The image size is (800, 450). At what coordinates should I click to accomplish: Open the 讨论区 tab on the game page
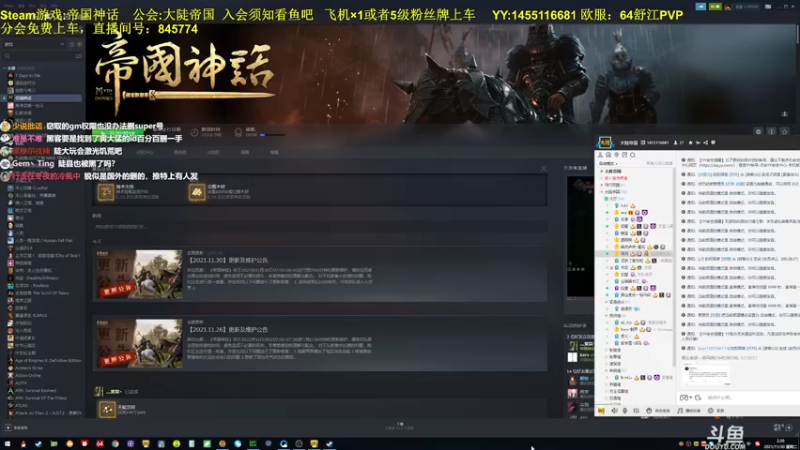pos(213,152)
